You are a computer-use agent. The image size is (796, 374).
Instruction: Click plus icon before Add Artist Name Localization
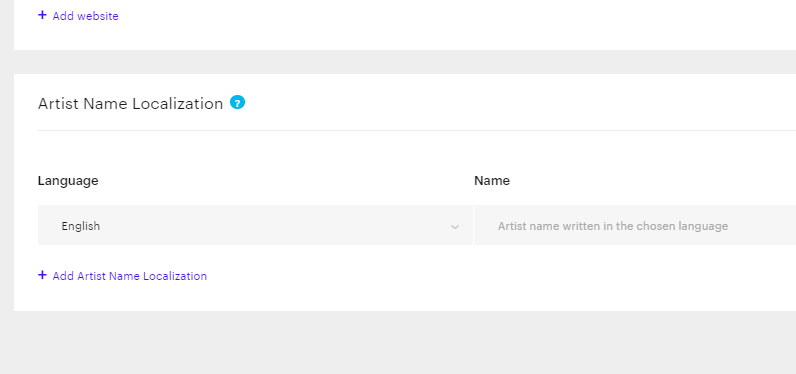coord(42,275)
